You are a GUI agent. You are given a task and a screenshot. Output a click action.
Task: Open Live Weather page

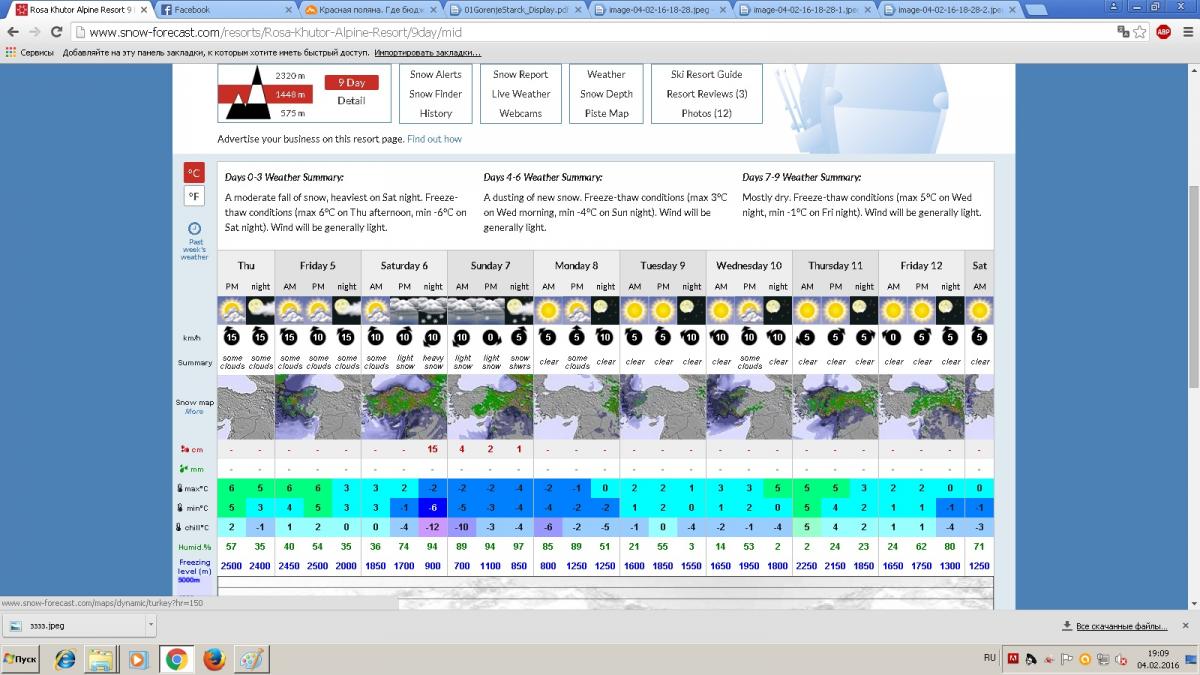pyautogui.click(x=521, y=94)
